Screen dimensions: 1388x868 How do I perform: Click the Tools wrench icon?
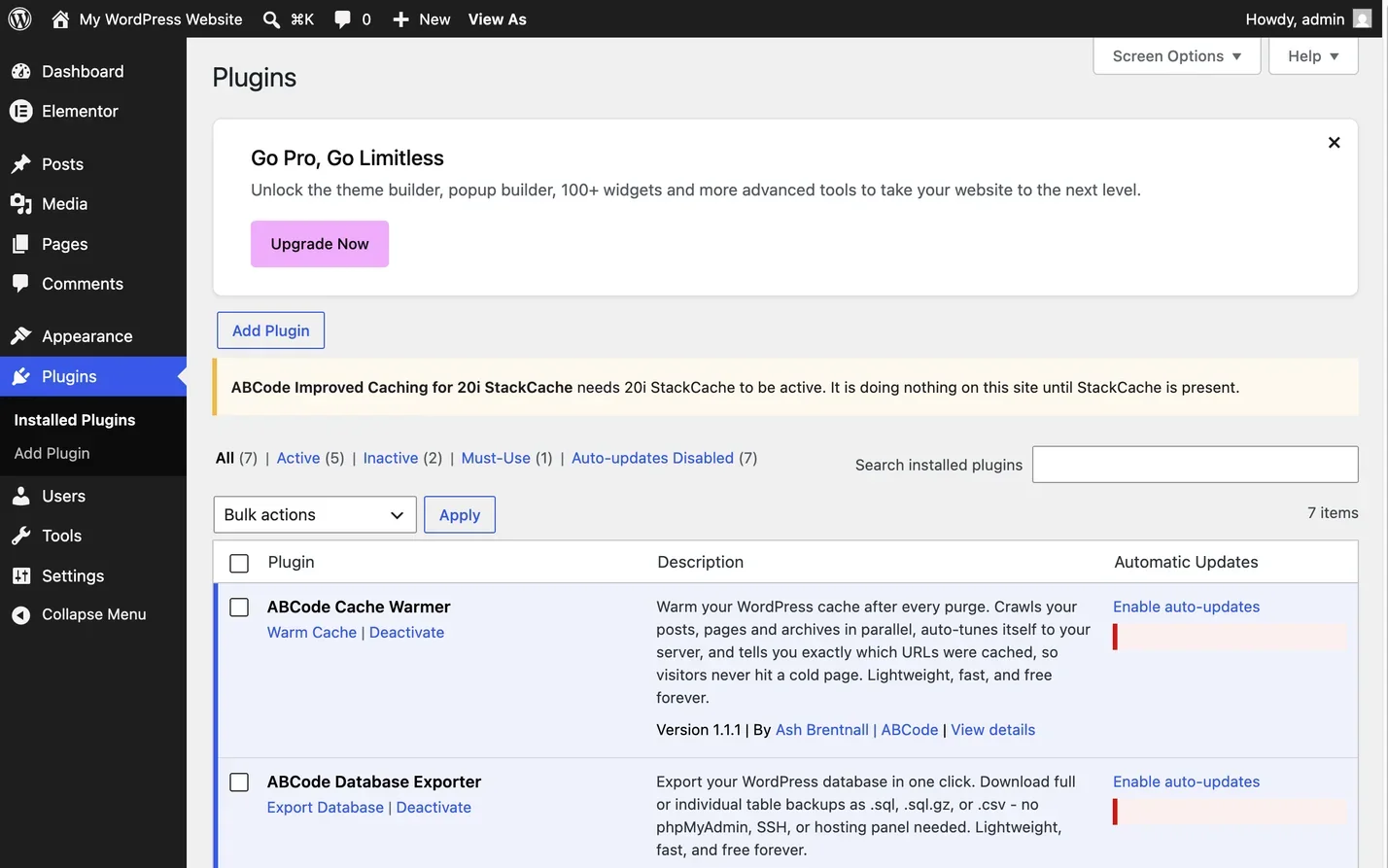(20, 536)
